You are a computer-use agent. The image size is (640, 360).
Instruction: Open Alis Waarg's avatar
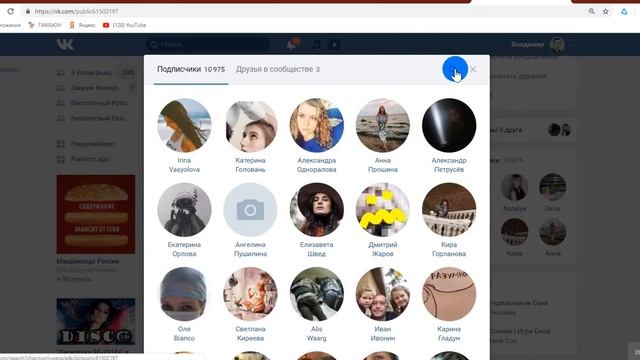click(x=316, y=294)
